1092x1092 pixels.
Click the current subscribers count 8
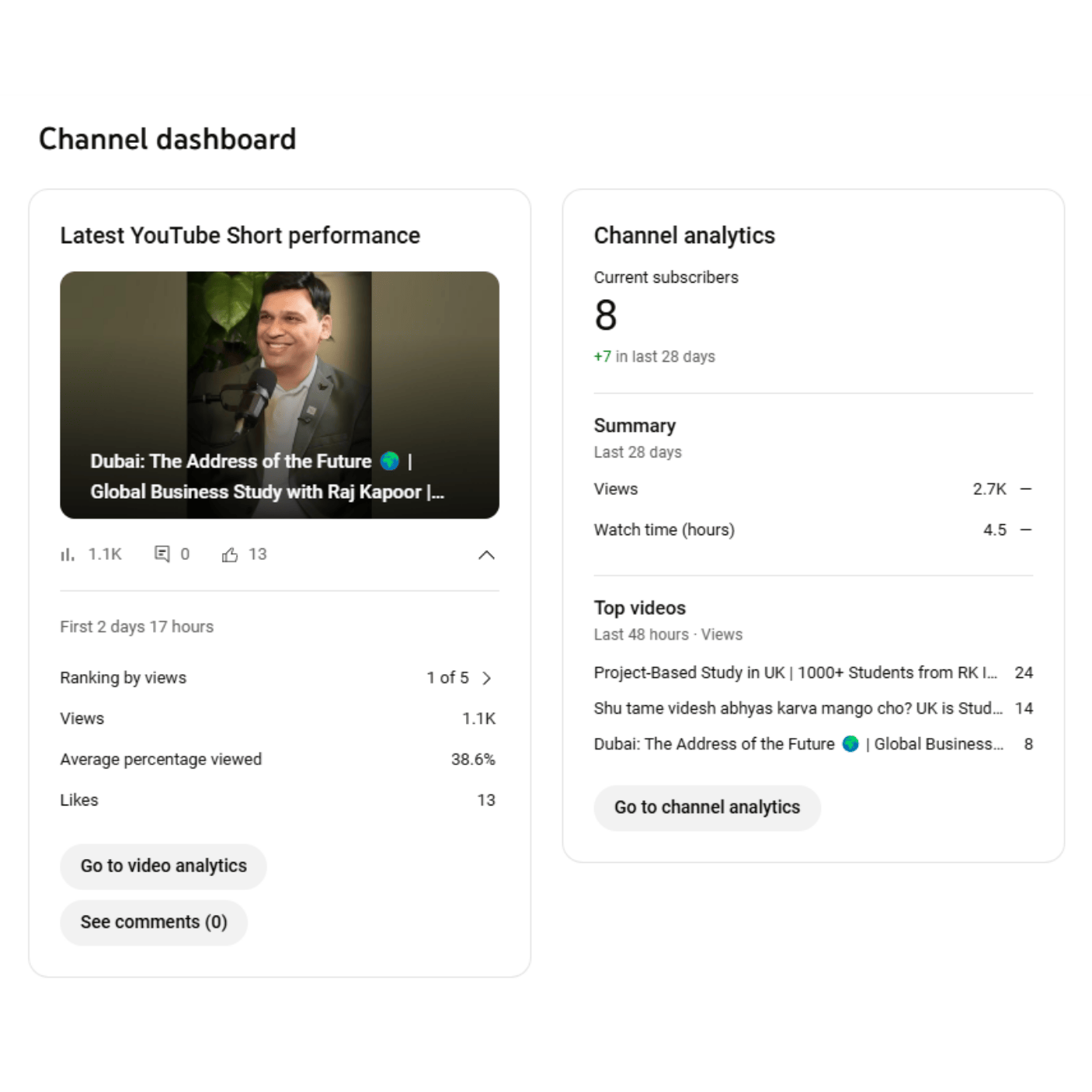(x=606, y=315)
